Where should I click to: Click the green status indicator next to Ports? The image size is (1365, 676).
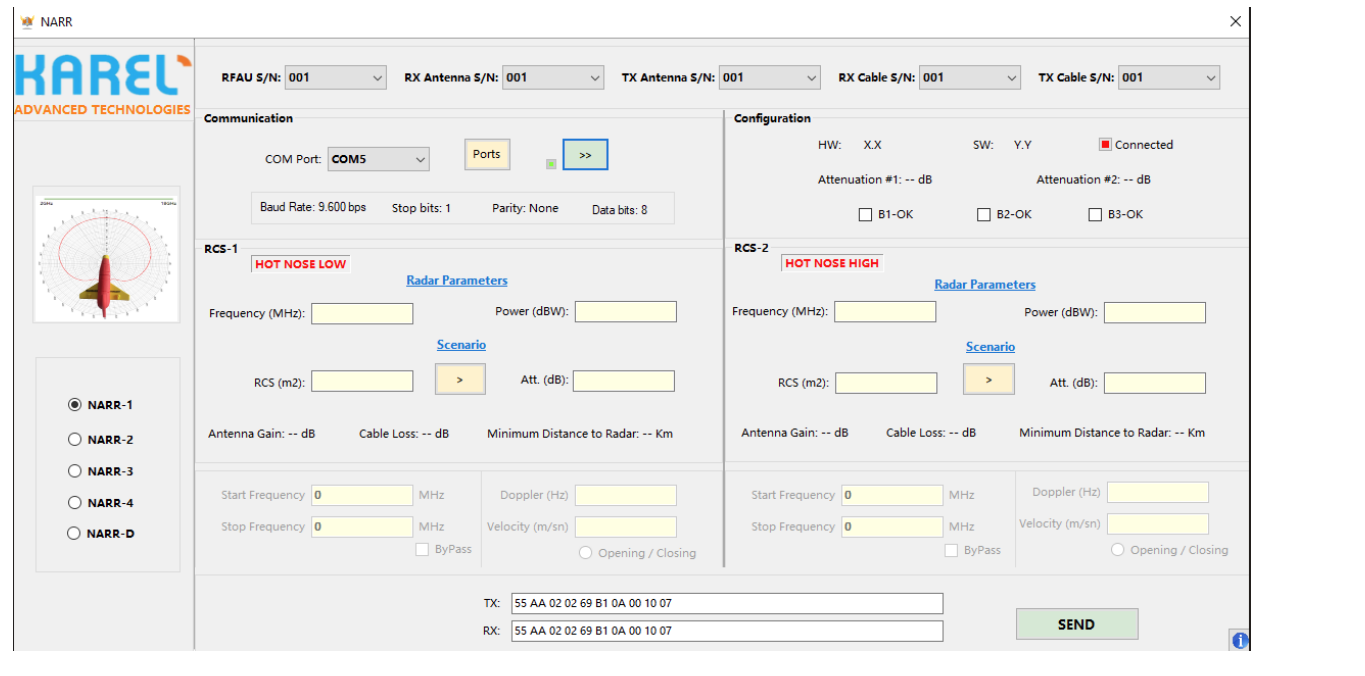551,164
